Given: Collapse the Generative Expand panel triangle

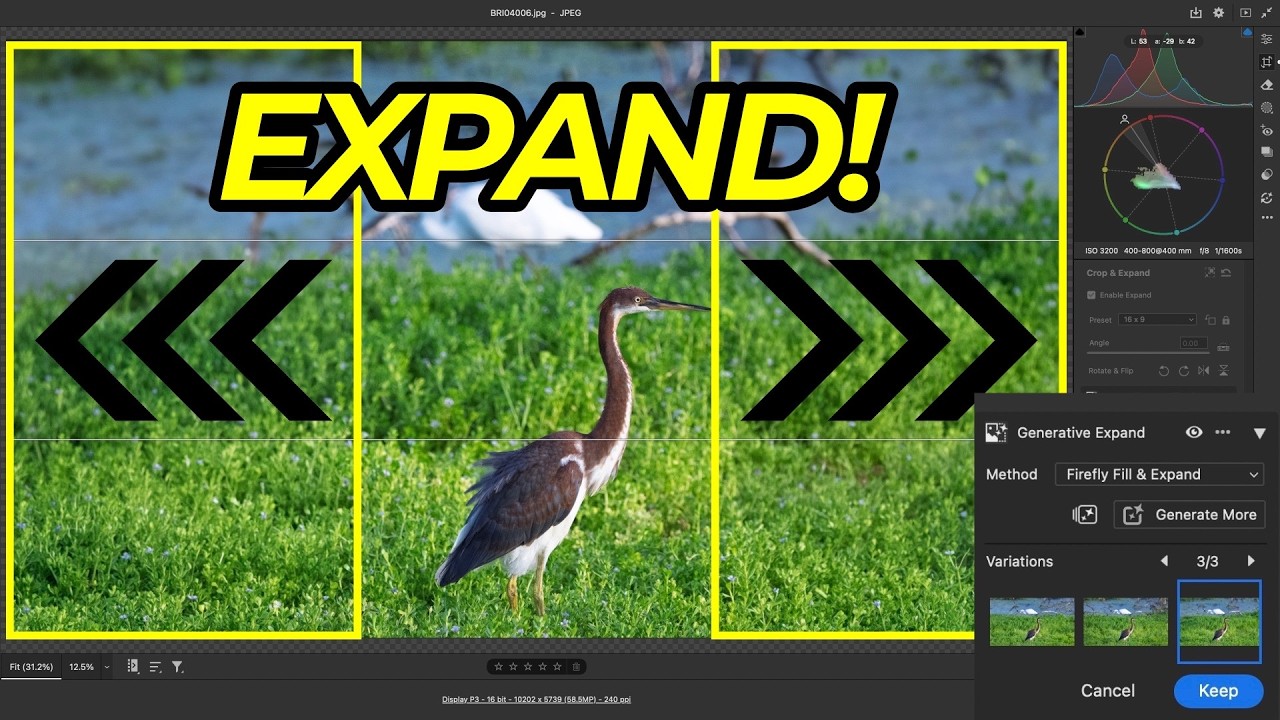Looking at the screenshot, I should 1260,433.
